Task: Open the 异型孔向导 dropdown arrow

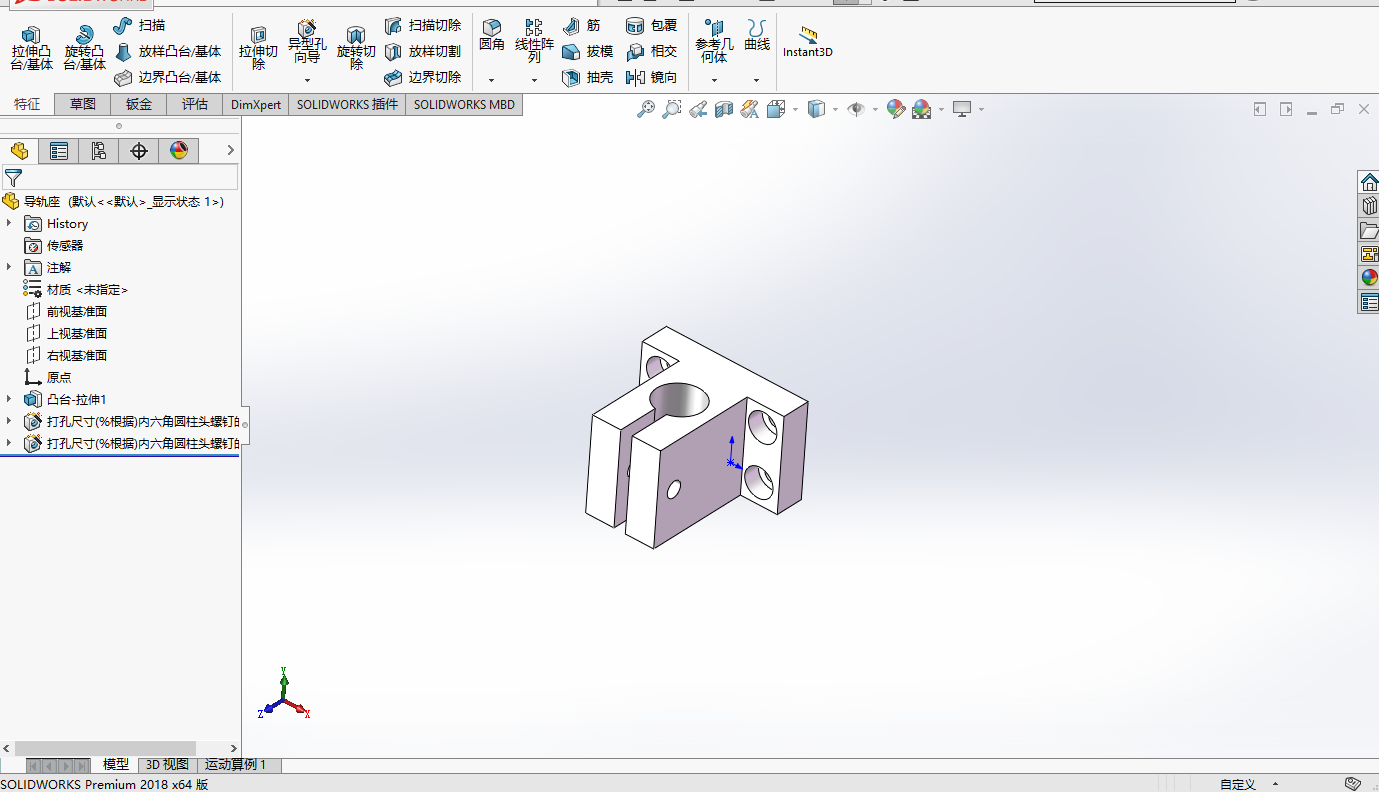Action: (307, 80)
